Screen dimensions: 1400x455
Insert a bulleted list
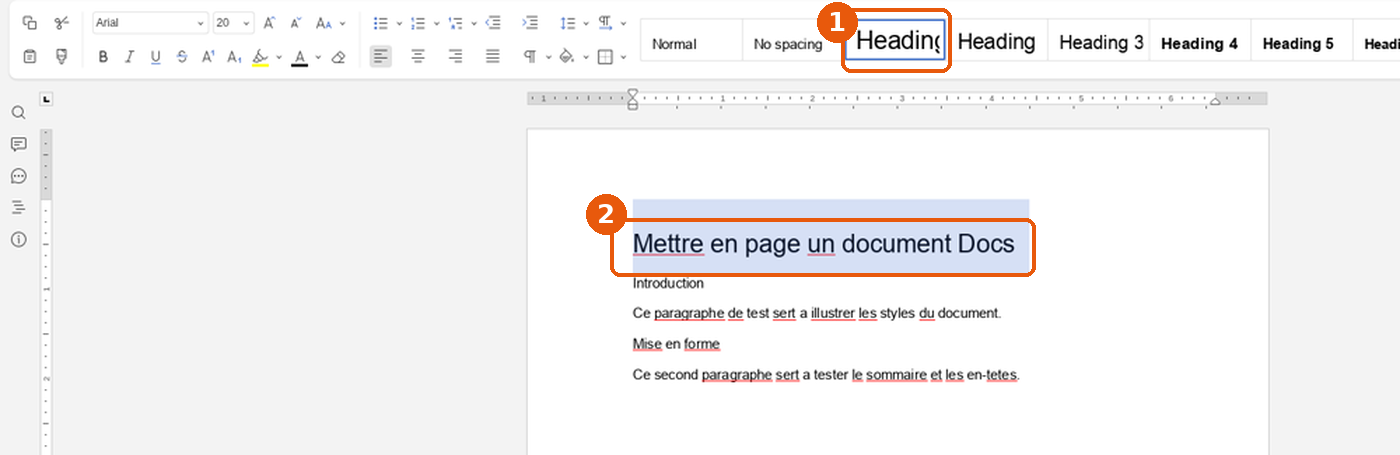(x=380, y=23)
